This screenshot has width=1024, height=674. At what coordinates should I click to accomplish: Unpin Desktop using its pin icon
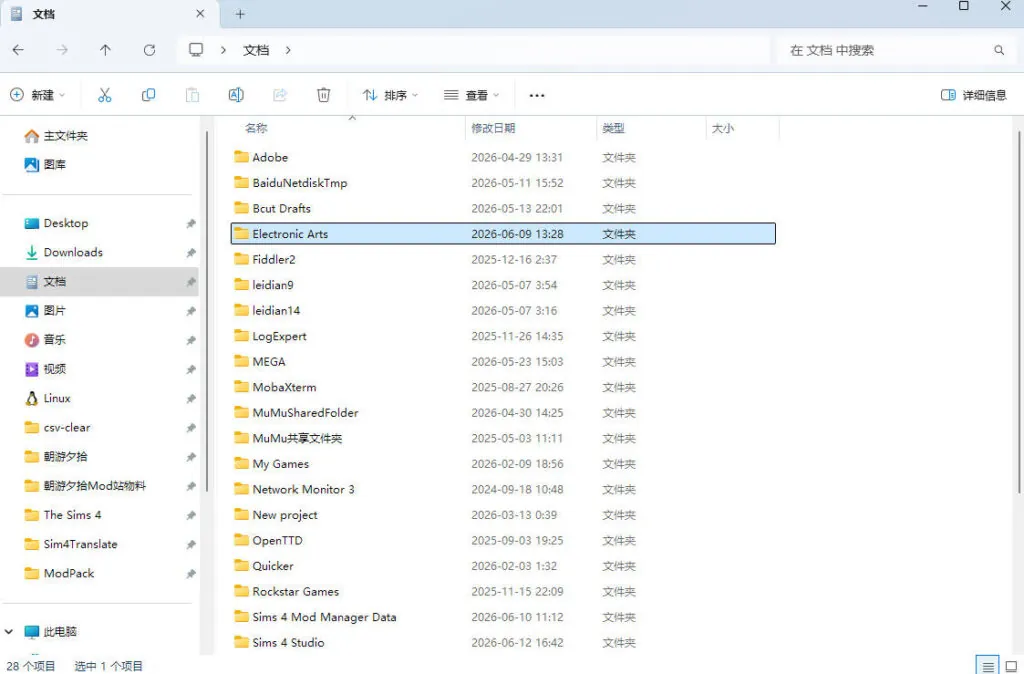(191, 223)
